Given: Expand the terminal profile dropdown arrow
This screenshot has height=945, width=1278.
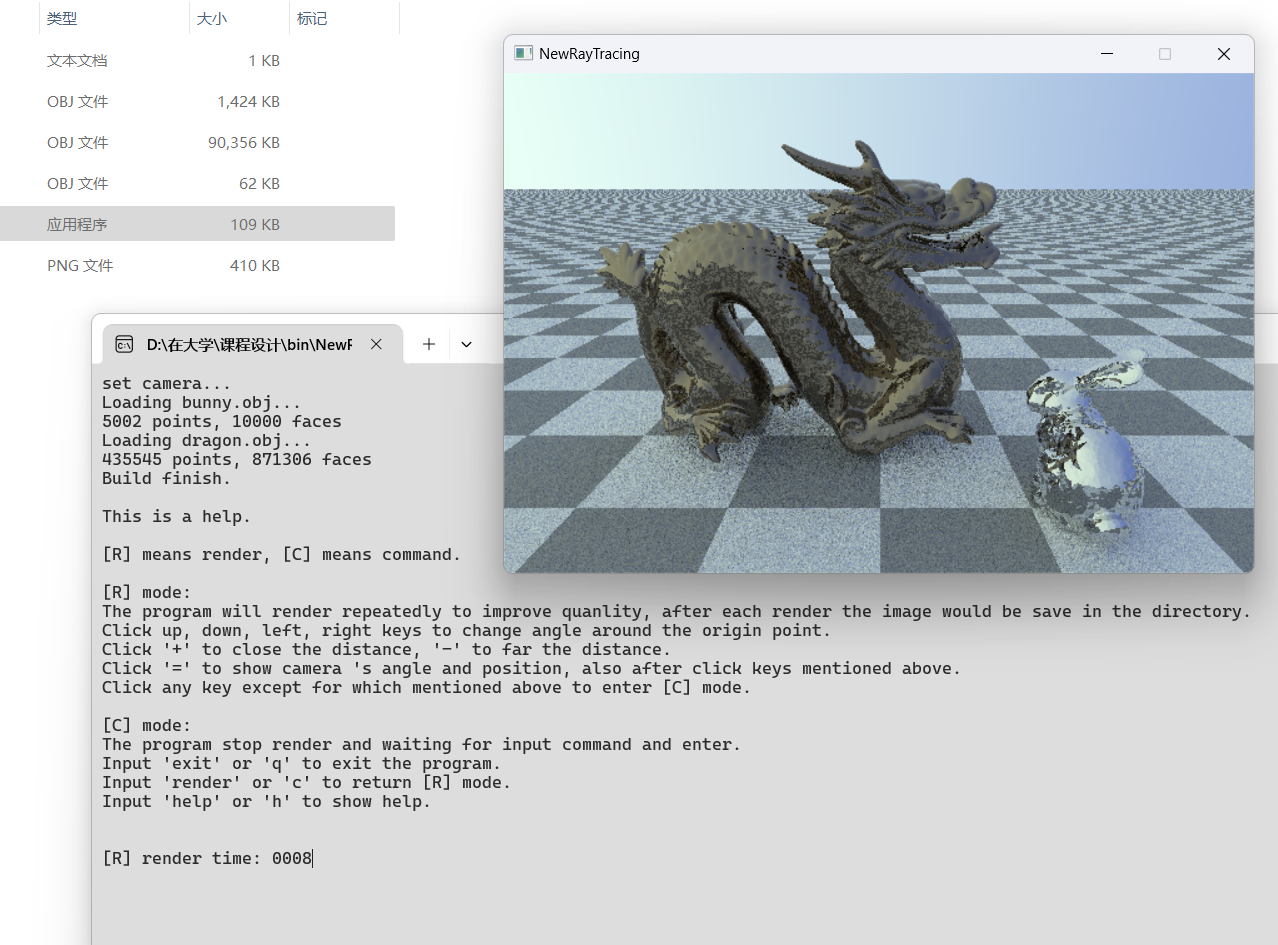Looking at the screenshot, I should pos(466,344).
